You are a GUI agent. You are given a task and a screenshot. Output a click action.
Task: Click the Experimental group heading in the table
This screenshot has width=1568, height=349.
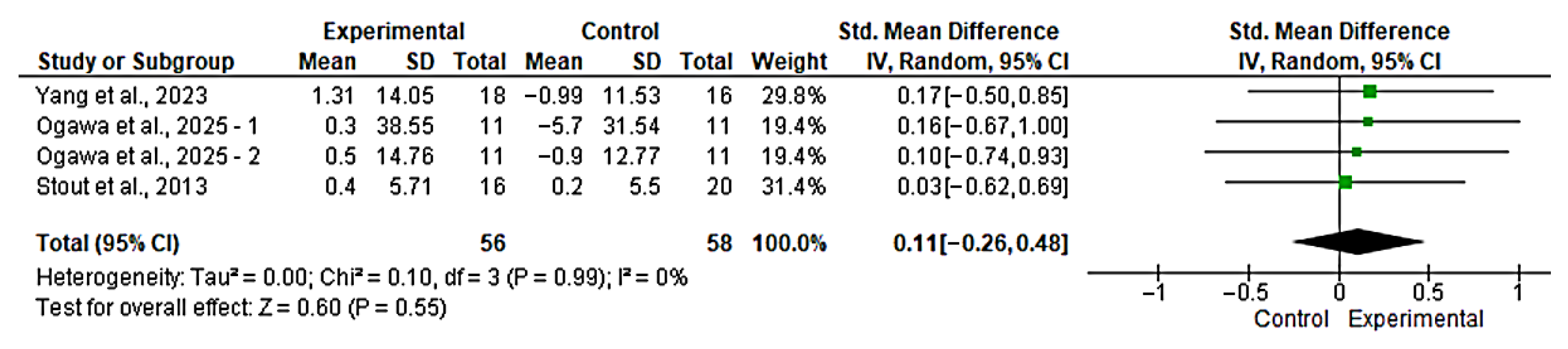tap(393, 31)
